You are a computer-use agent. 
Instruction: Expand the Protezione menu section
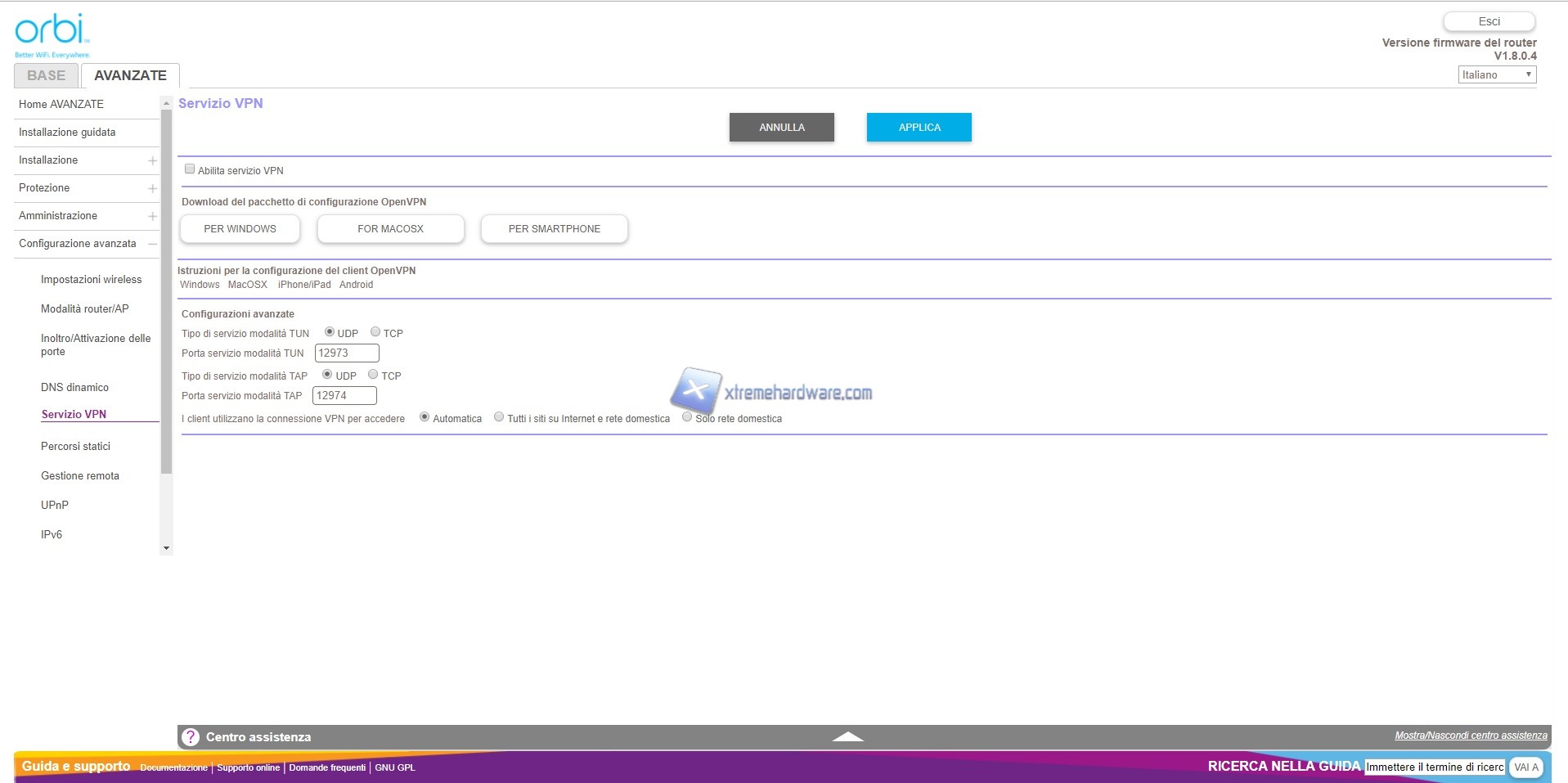coord(152,188)
